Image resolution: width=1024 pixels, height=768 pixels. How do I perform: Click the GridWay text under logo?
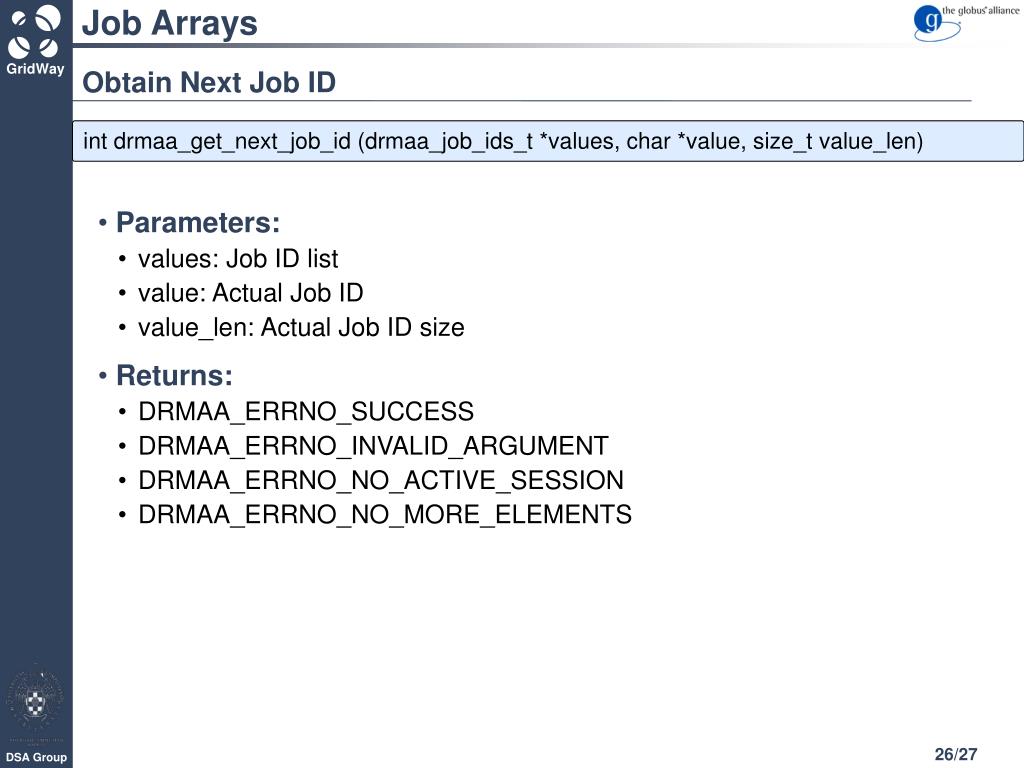[35, 69]
